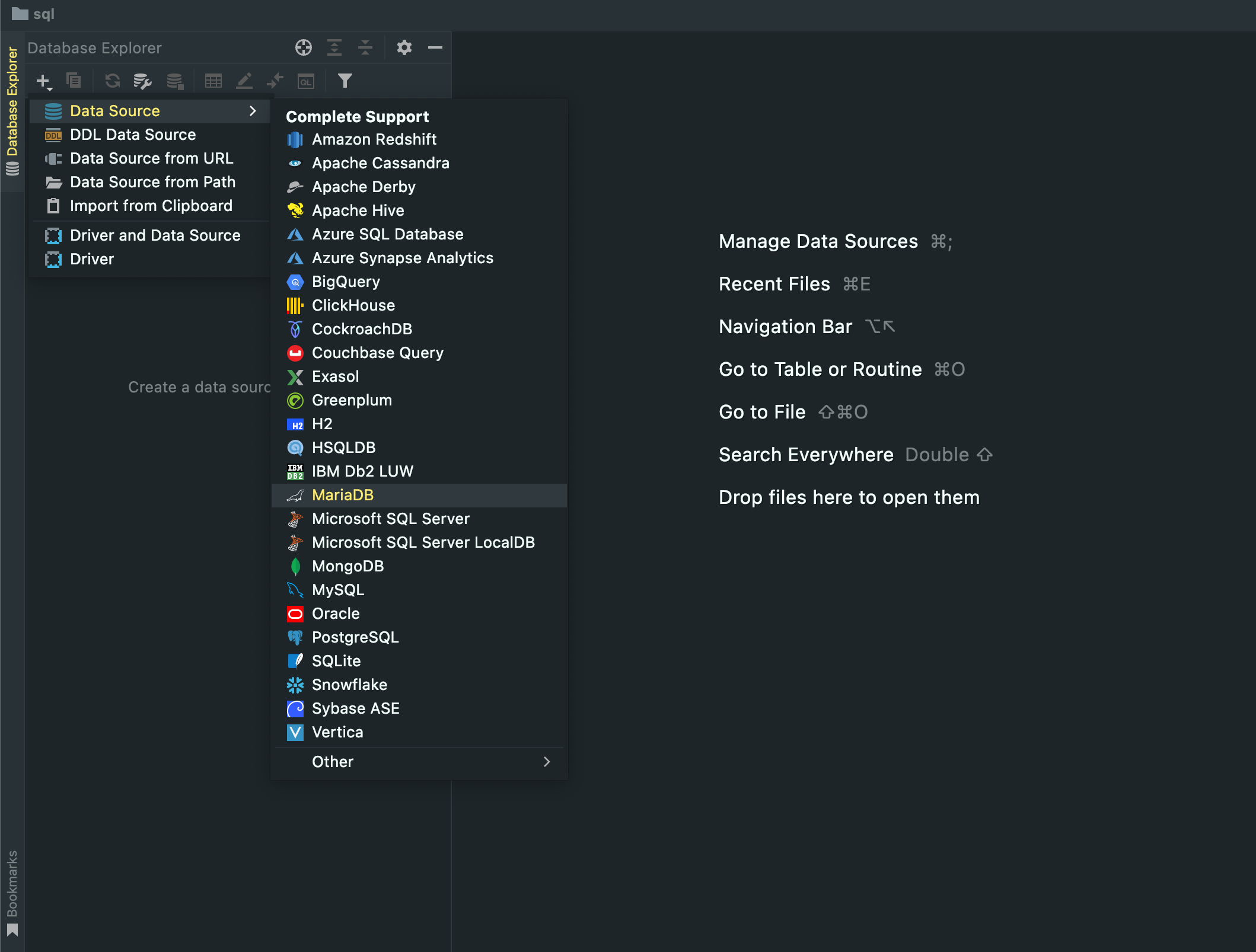Open Data Source Properties wrench icon
This screenshot has width=1256, height=952.
142,81
